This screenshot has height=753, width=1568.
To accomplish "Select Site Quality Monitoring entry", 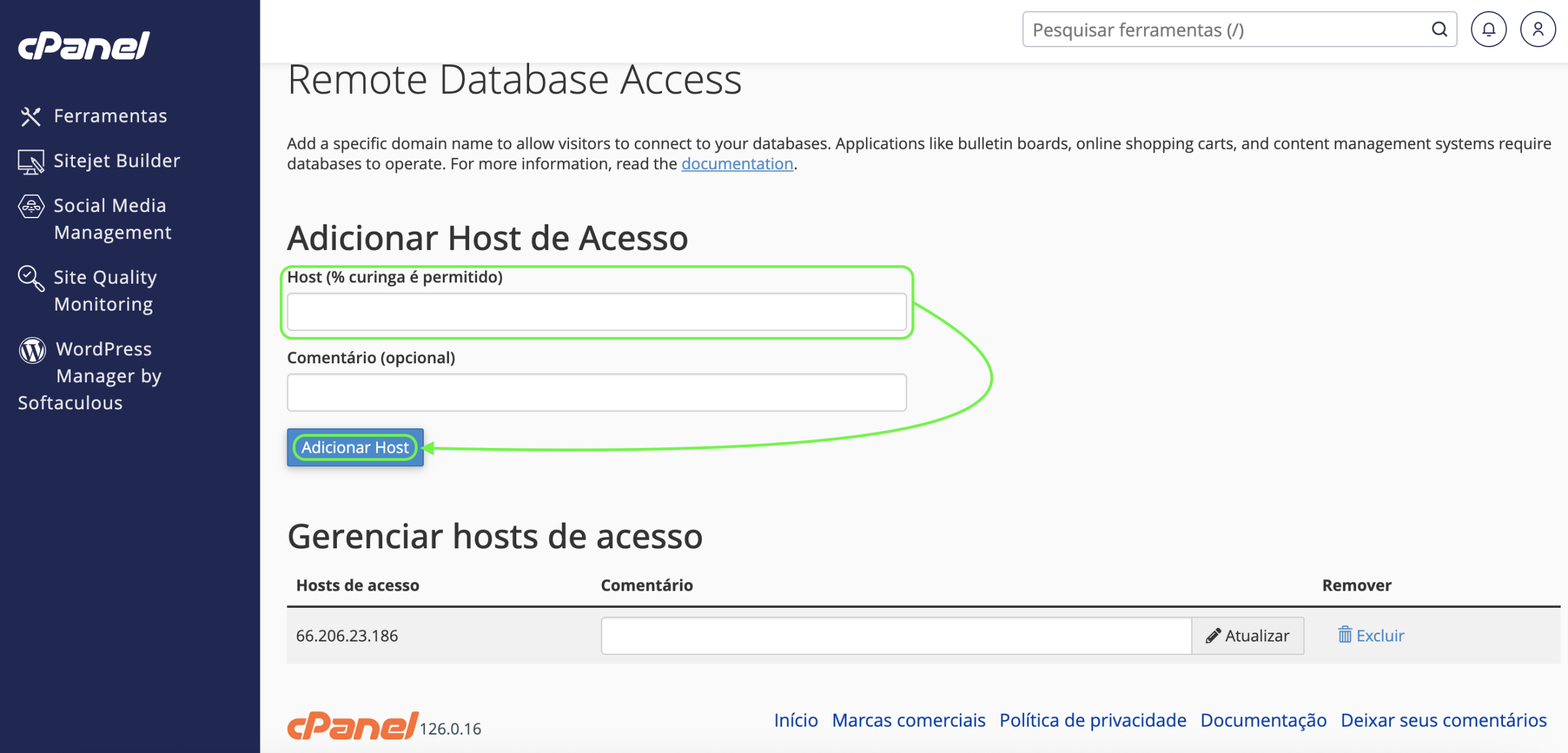I will 105,290.
